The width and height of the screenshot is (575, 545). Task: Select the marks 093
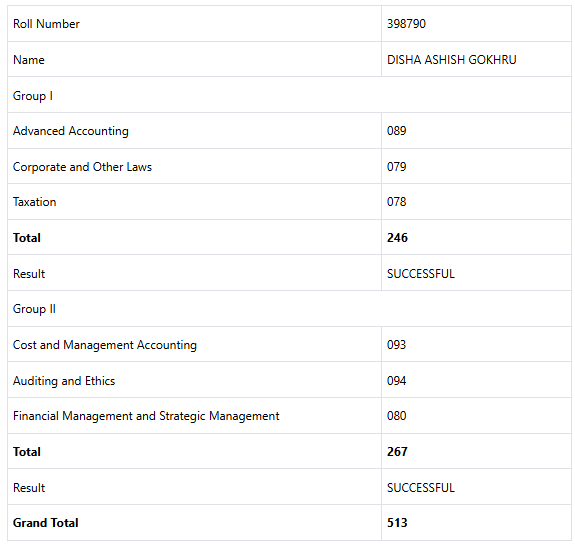[396, 345]
